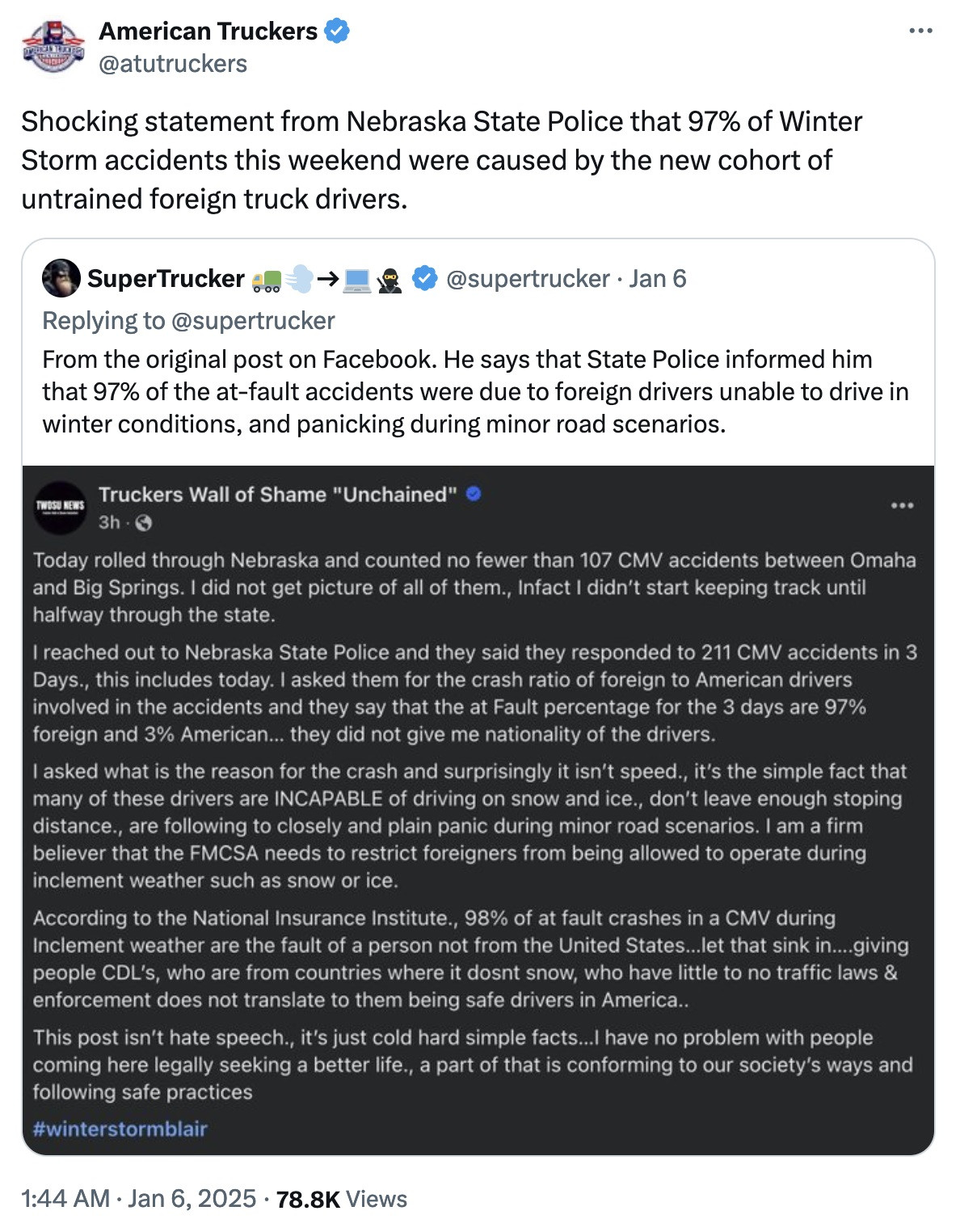Click the @supertrucker handle in quote header
The height and width of the screenshot is (1232, 960).
click(528, 279)
